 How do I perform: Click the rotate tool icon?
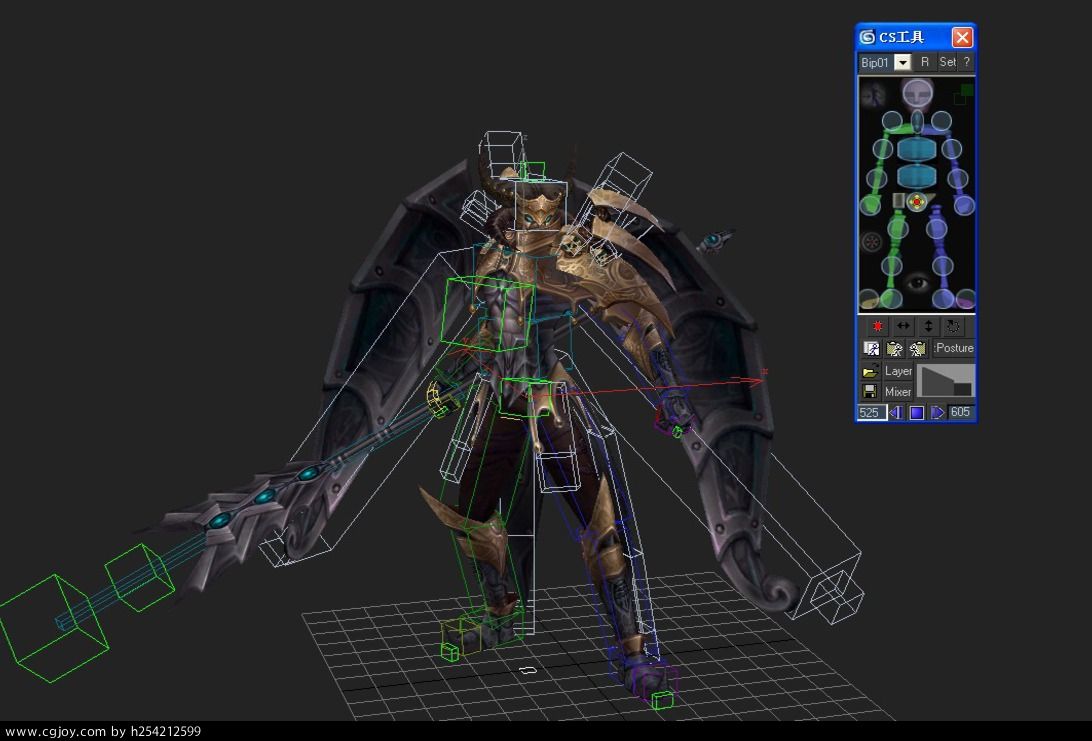pyautogui.click(x=953, y=326)
